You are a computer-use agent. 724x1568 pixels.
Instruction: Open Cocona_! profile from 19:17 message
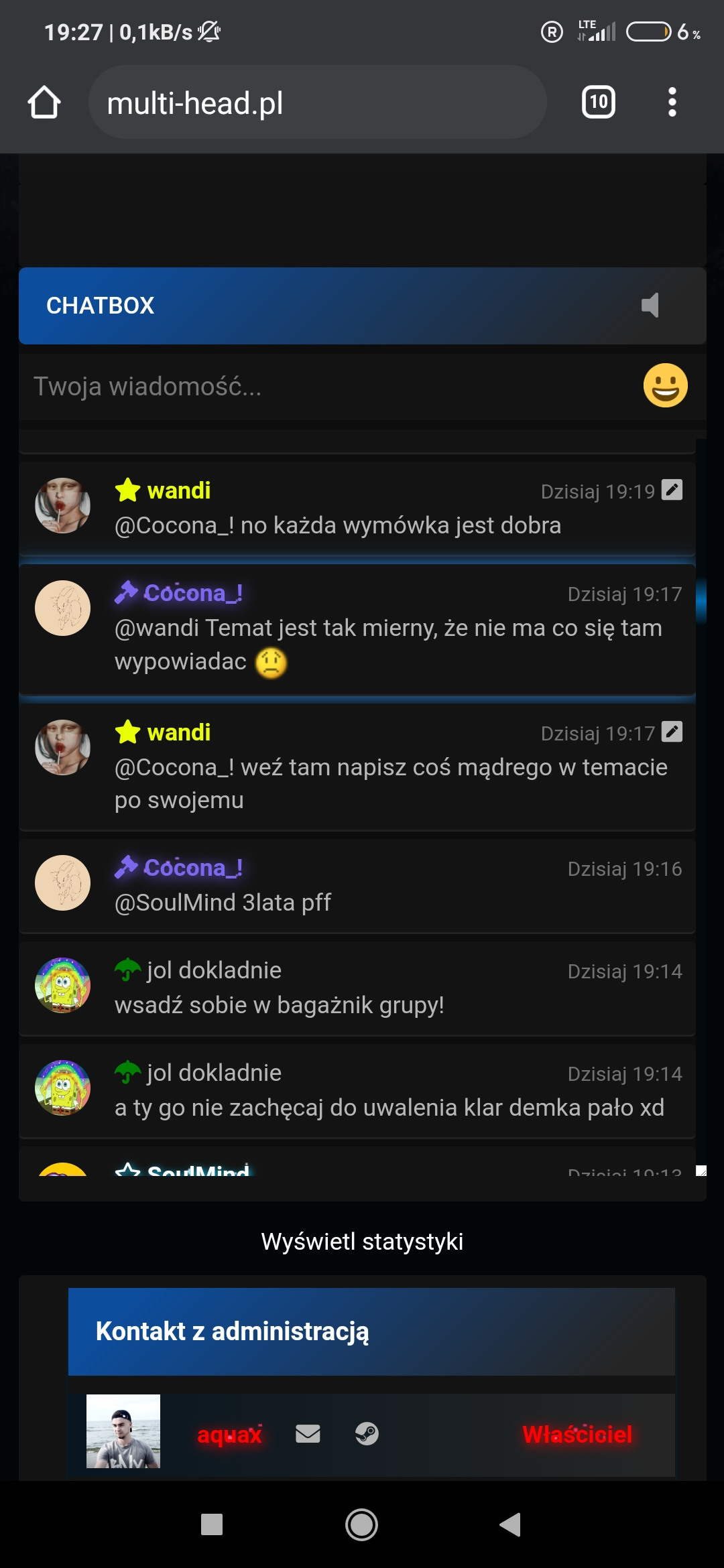point(193,593)
